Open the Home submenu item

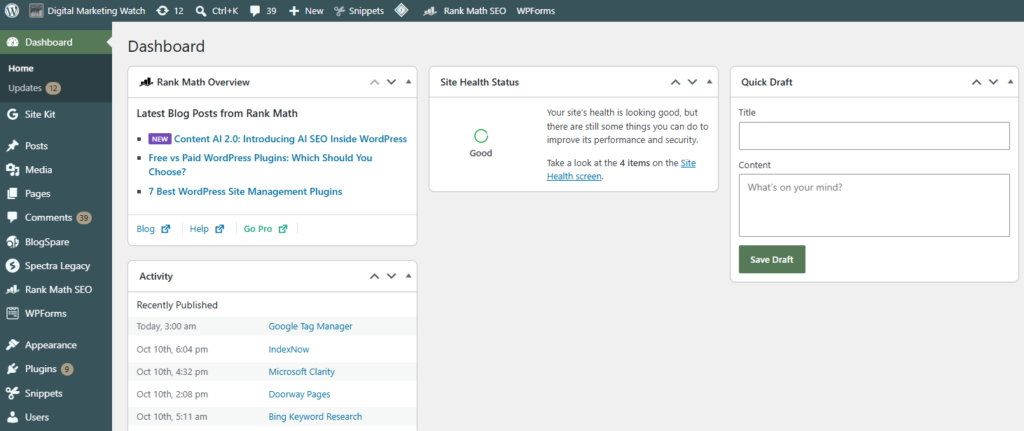click(21, 69)
